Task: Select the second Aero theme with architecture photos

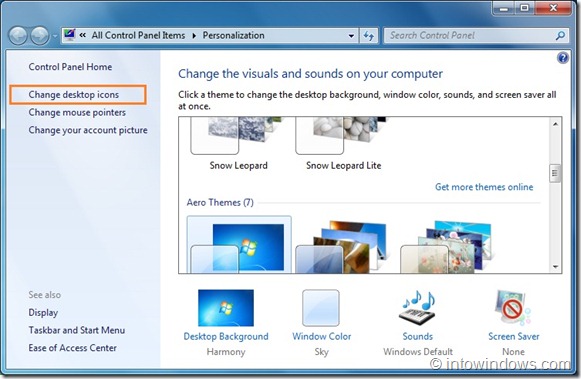Action: 343,246
